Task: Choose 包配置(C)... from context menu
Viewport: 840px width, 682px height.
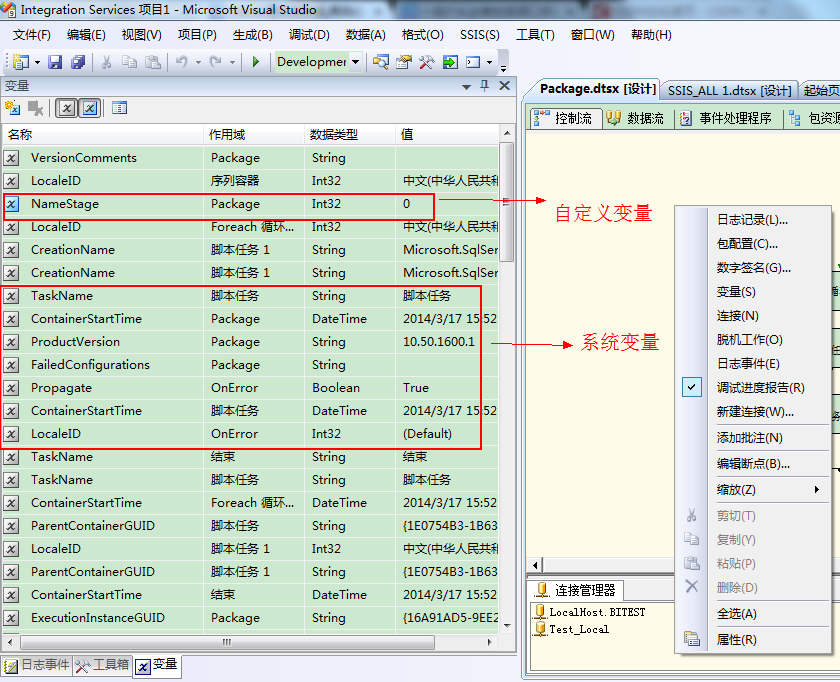Action: pos(747,243)
